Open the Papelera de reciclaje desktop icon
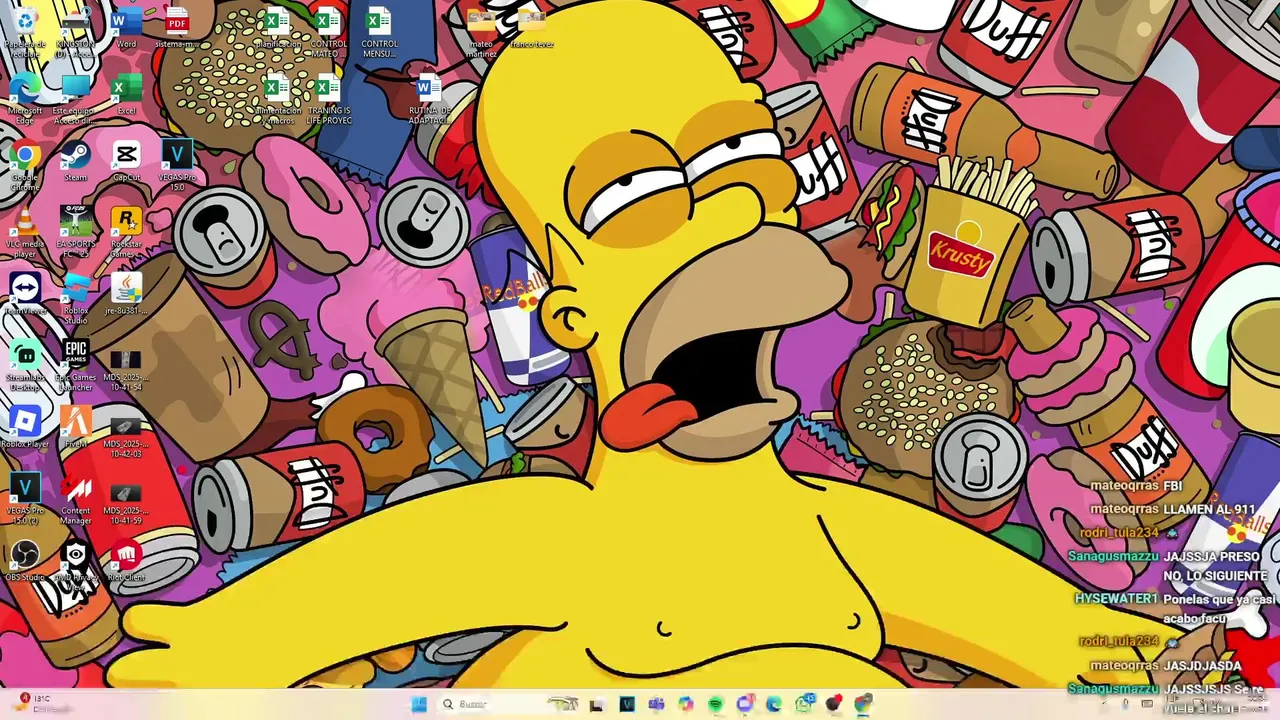The width and height of the screenshot is (1280, 720). pyautogui.click(x=25, y=32)
